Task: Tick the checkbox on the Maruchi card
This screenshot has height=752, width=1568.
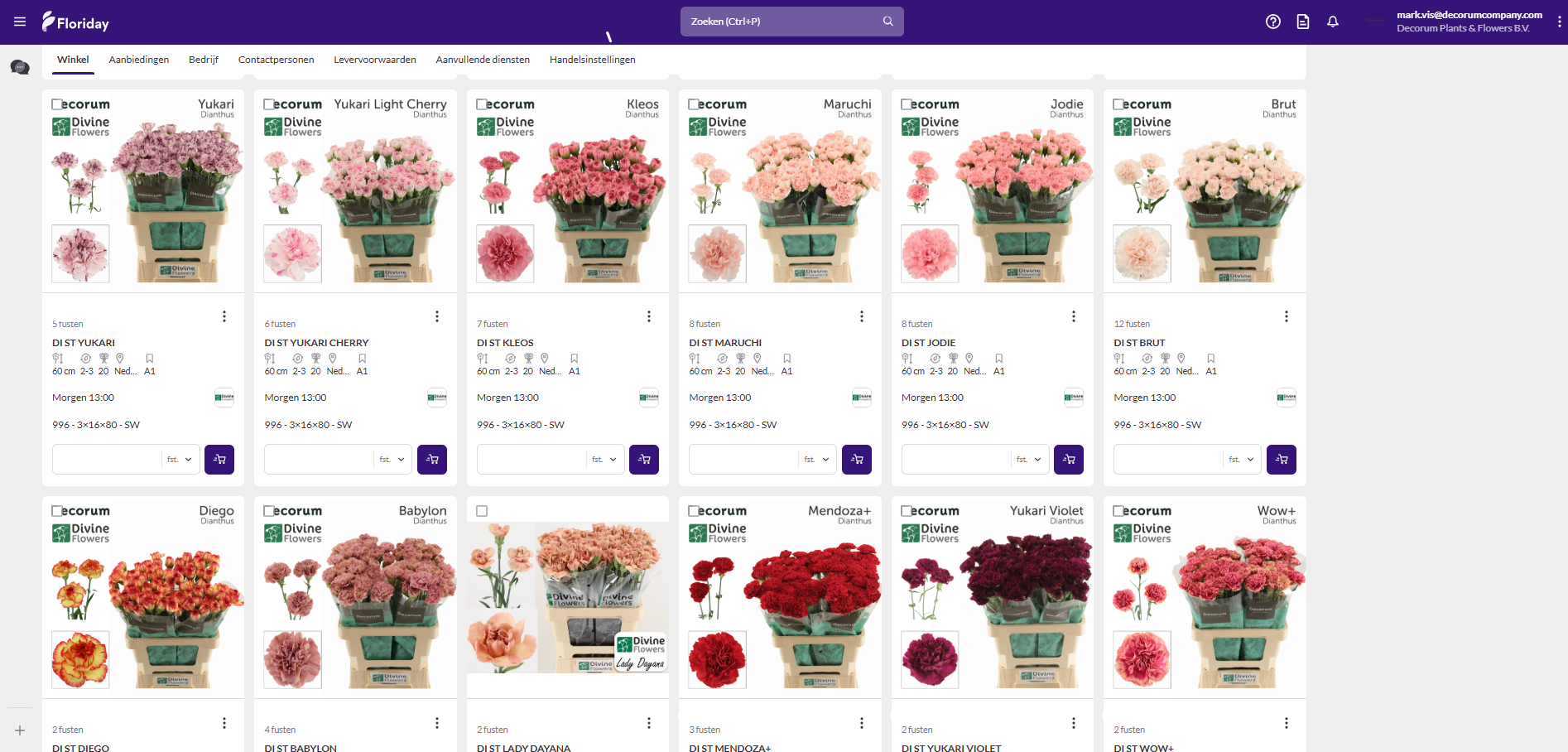Action: pyautogui.click(x=694, y=104)
